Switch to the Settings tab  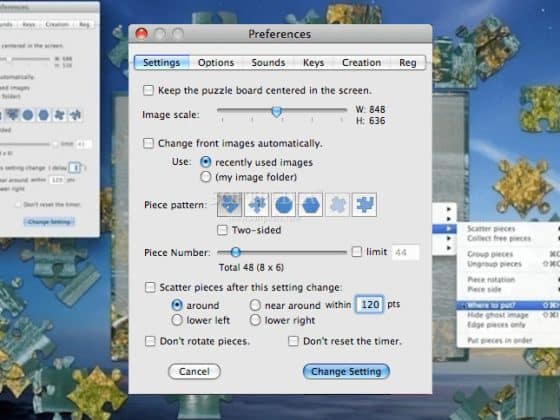[x=161, y=62]
